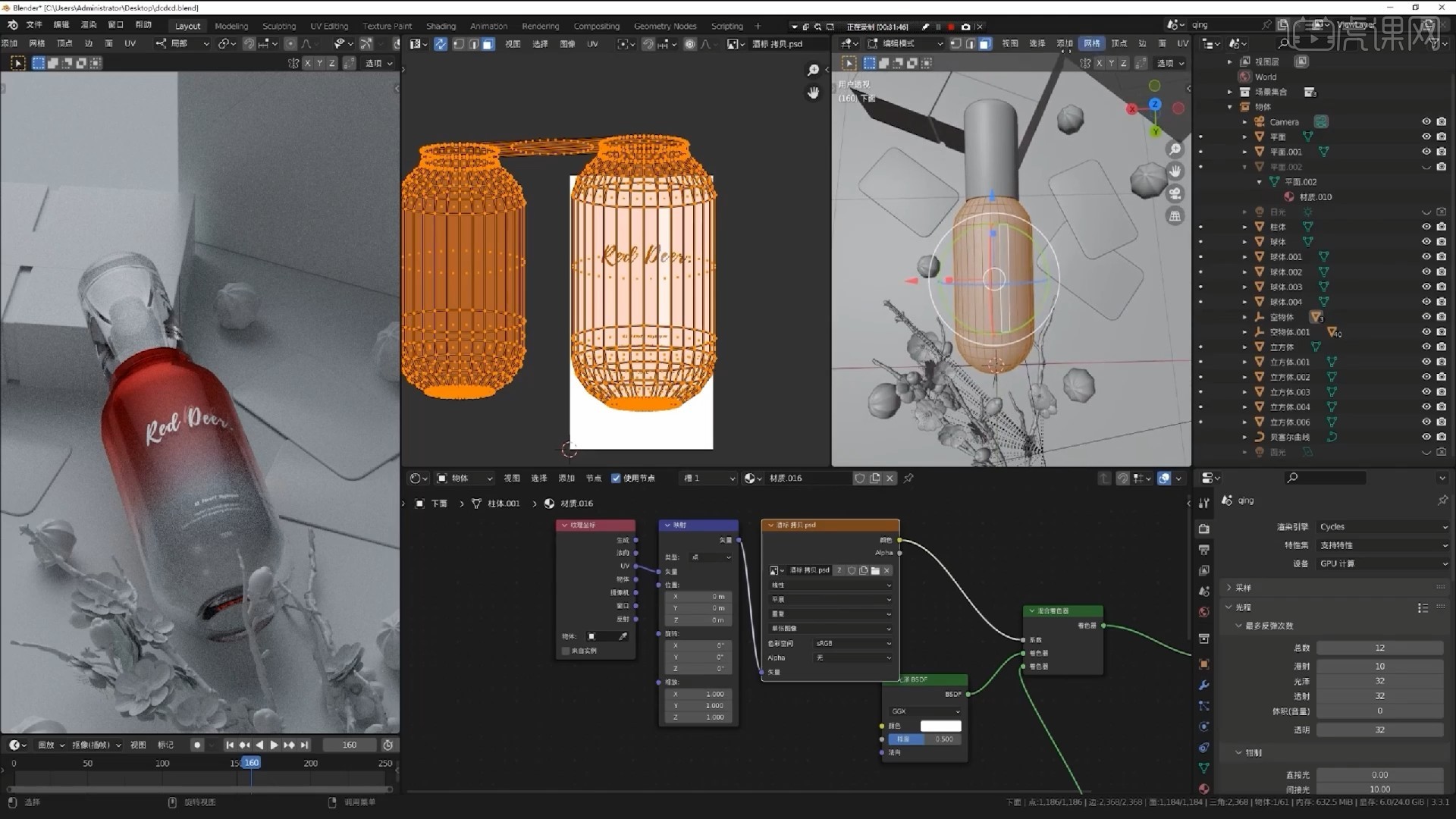Open the Render properties tab icon
This screenshot has width=1456, height=819.
coord(1204,529)
